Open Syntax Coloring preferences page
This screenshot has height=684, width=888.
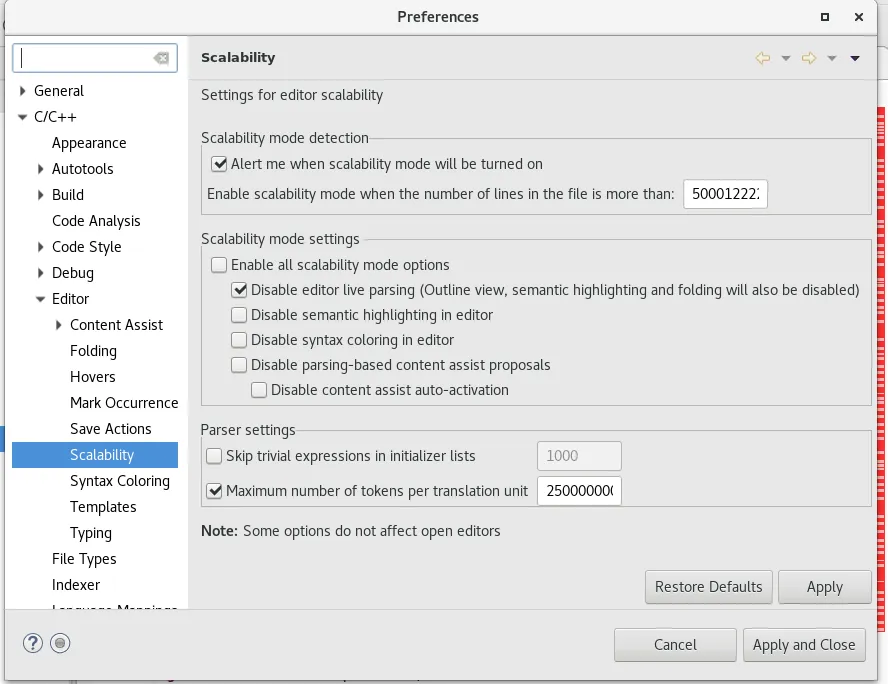(120, 481)
